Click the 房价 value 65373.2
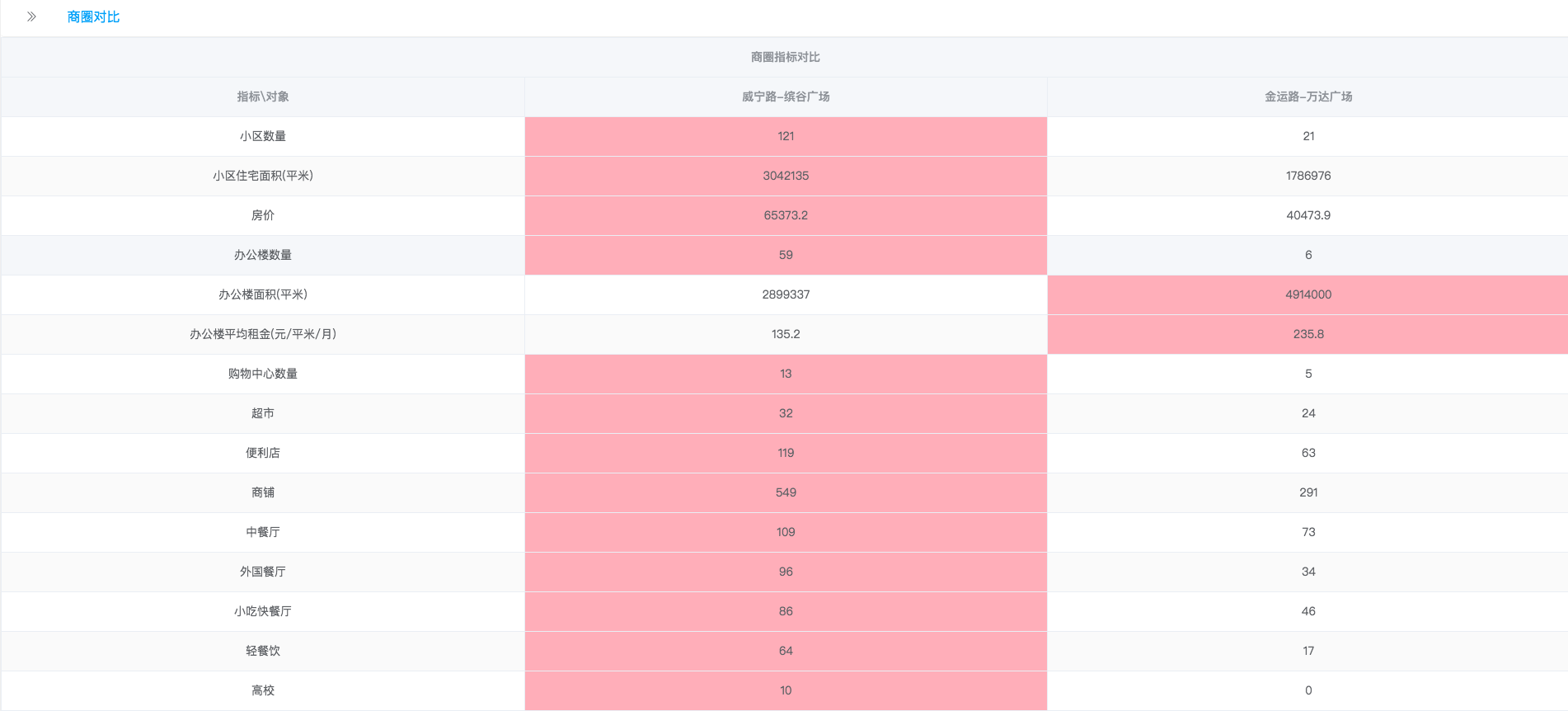 [786, 215]
